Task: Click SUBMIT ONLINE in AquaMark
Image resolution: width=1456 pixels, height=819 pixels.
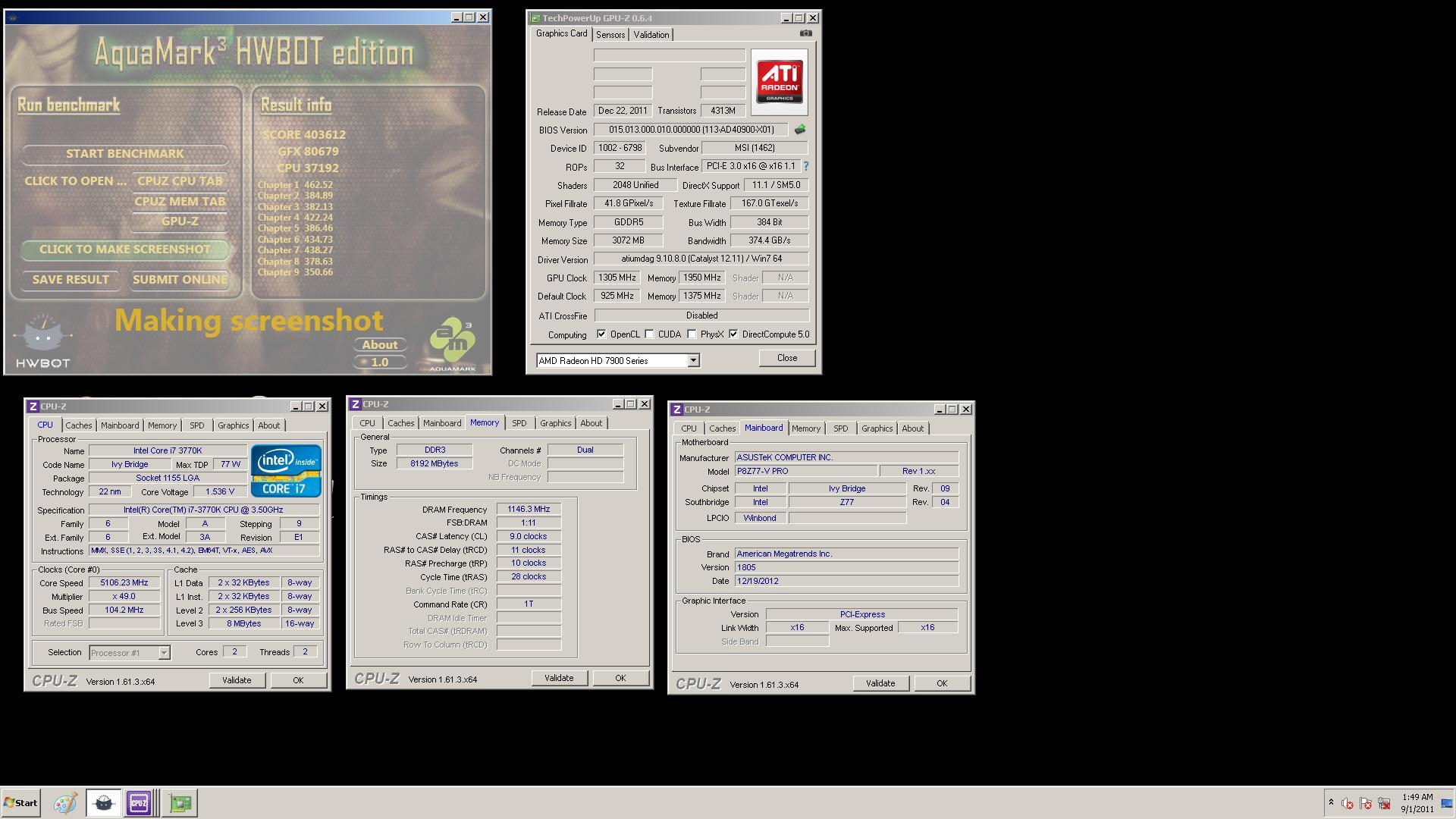Action: click(x=180, y=280)
